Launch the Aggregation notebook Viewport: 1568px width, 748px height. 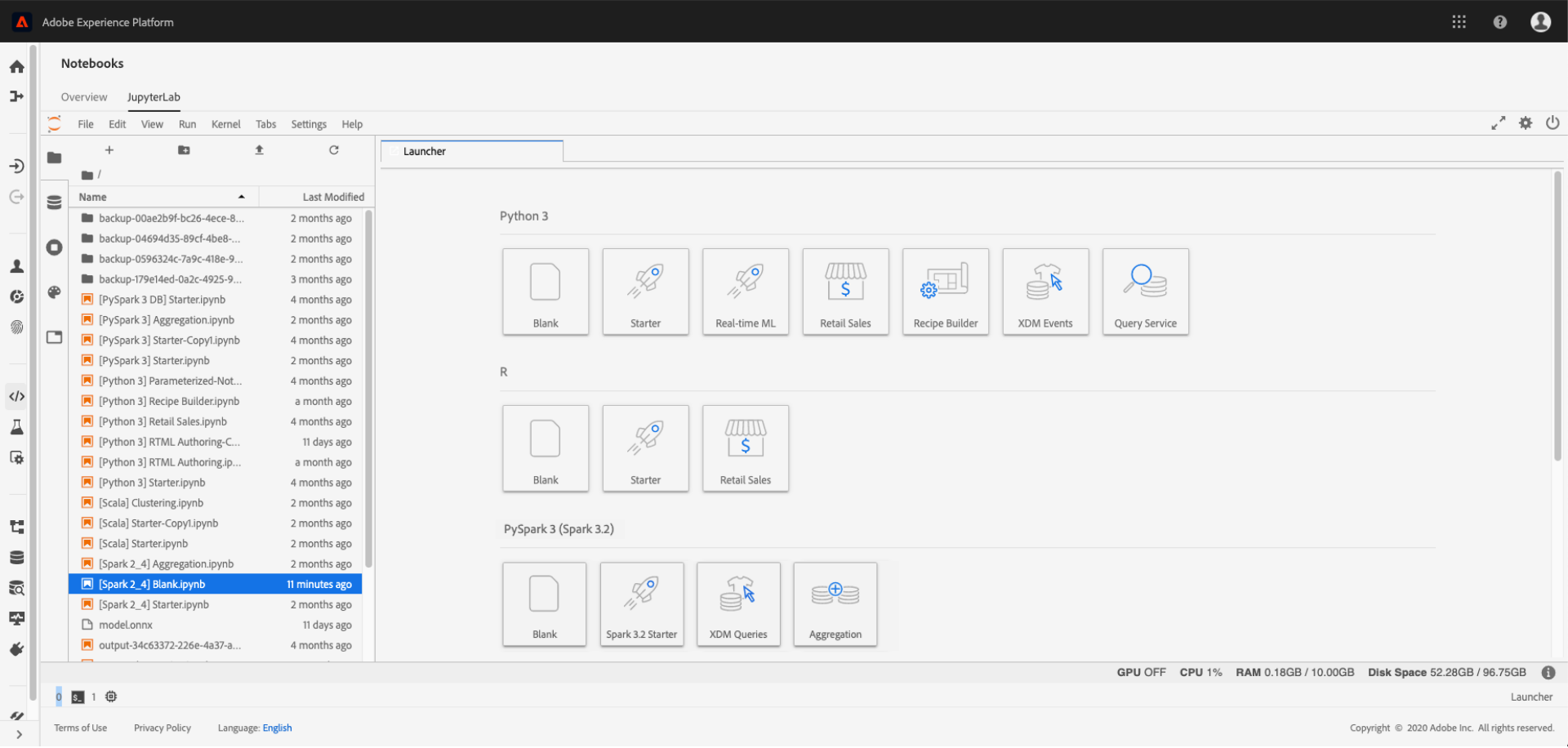835,605
